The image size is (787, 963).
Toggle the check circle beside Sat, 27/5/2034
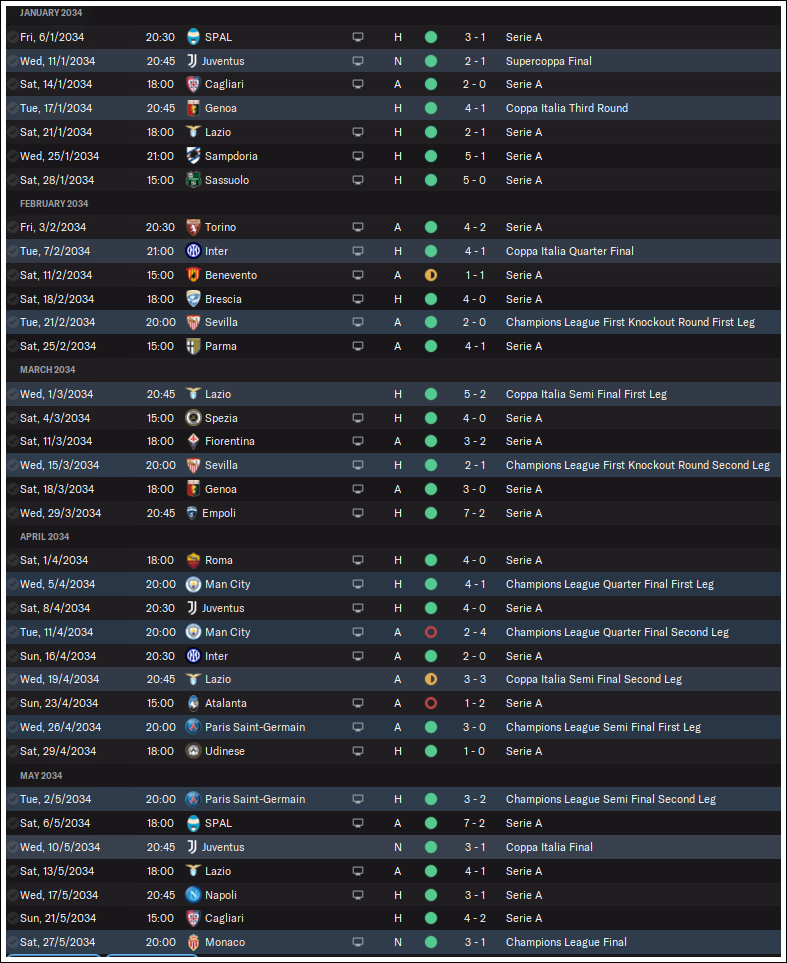tap(13, 942)
